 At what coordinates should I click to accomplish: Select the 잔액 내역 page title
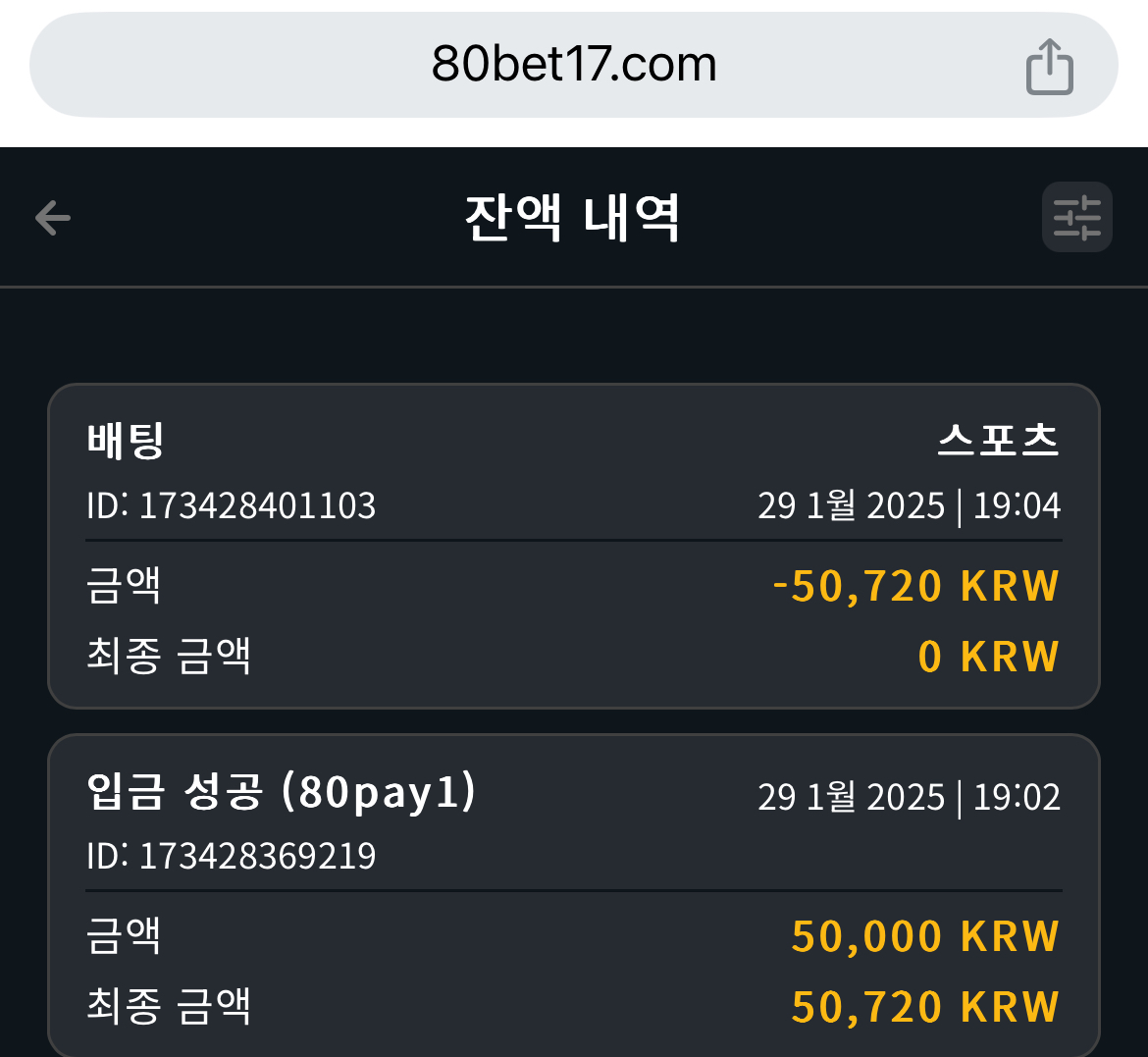coord(573,218)
